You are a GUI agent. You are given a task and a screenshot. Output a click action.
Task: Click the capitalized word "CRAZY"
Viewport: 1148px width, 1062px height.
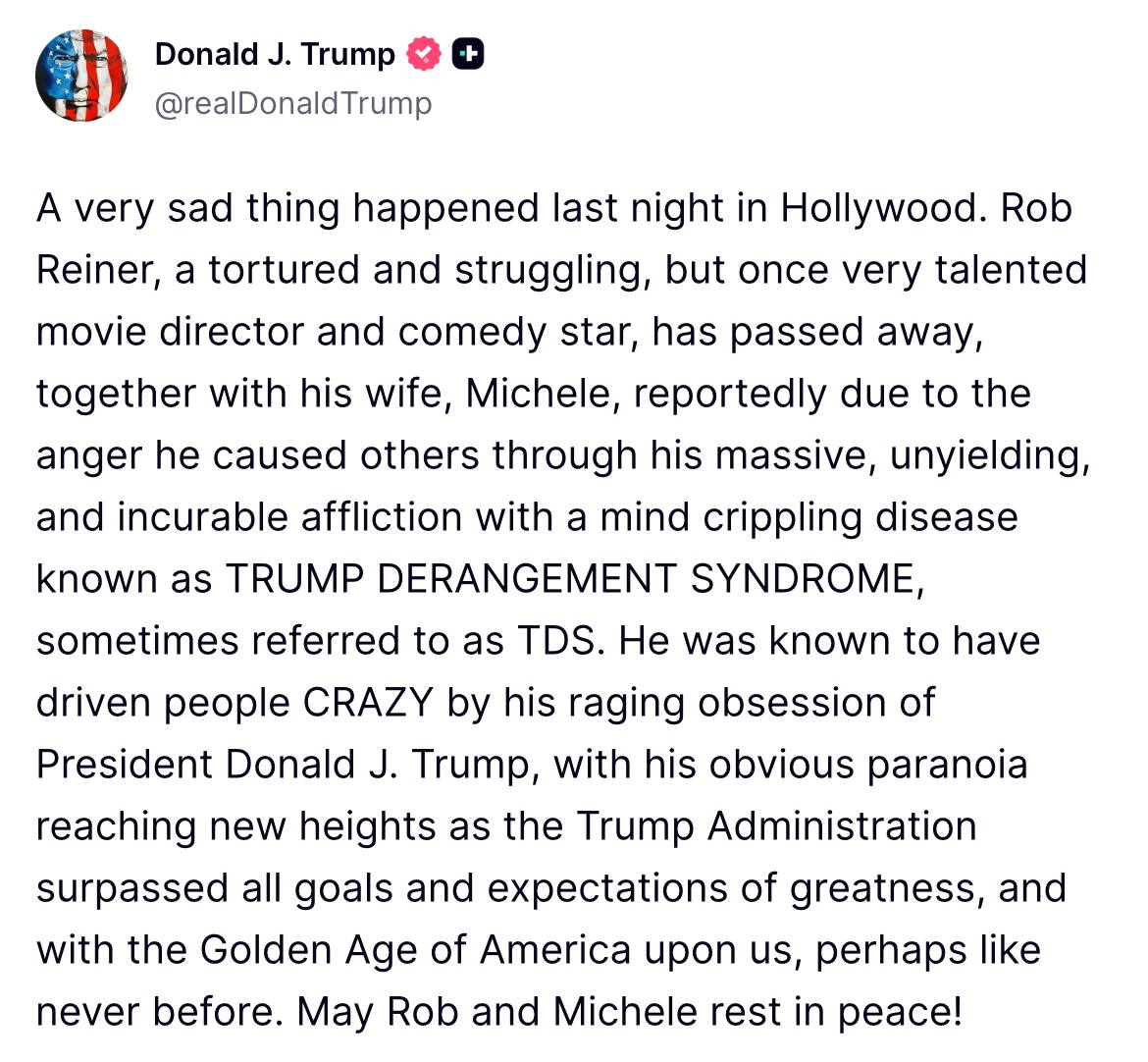(368, 703)
